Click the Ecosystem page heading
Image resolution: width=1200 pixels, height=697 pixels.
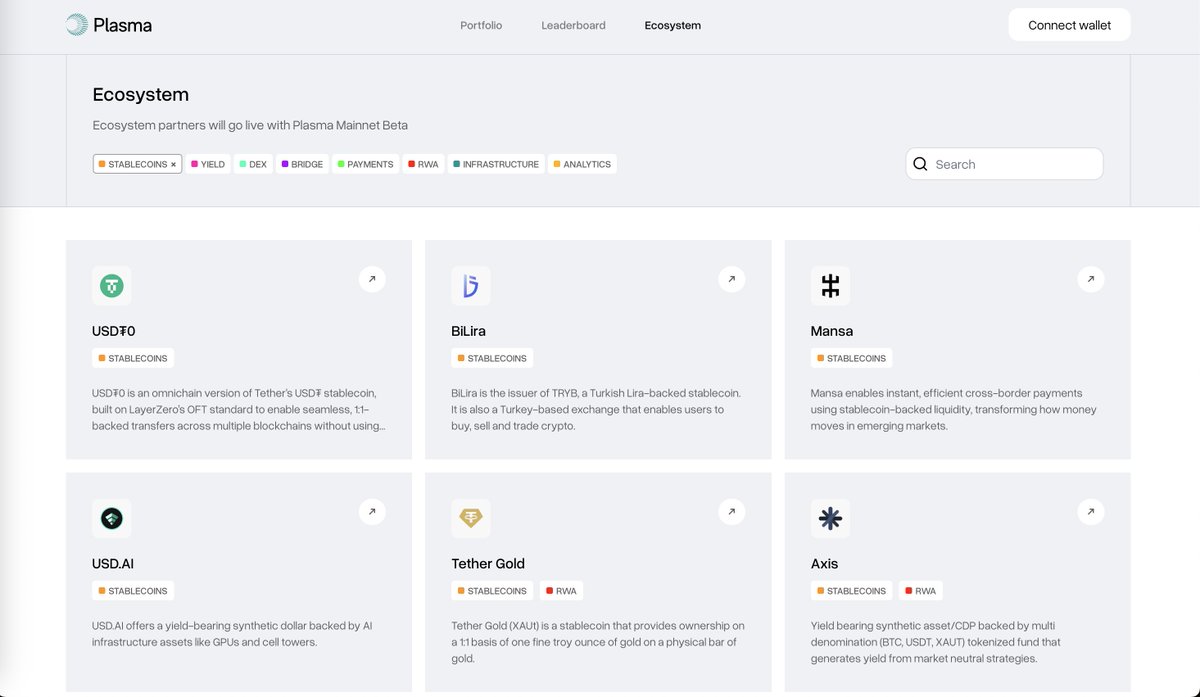tap(141, 95)
